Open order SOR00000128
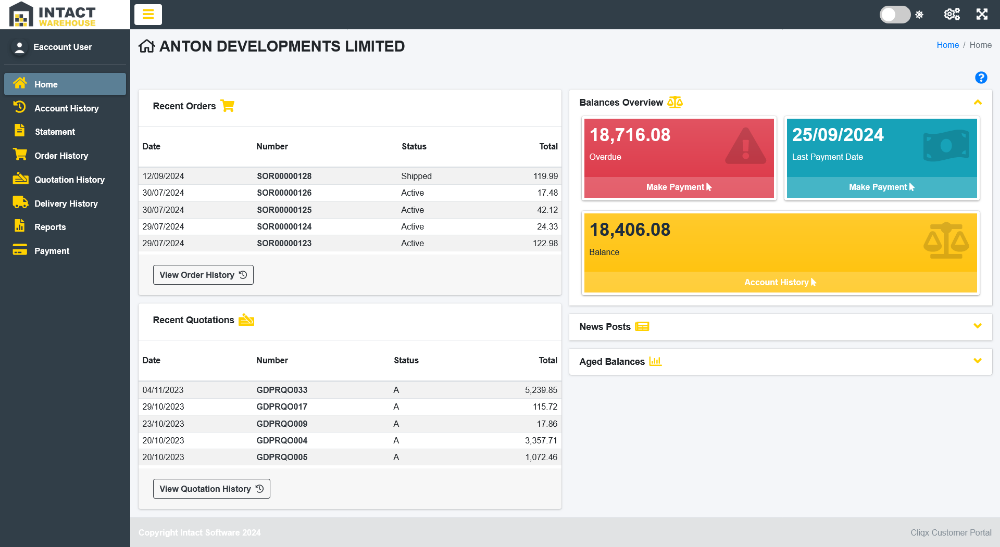Screen dimensions: 1000x547 click(x=284, y=176)
